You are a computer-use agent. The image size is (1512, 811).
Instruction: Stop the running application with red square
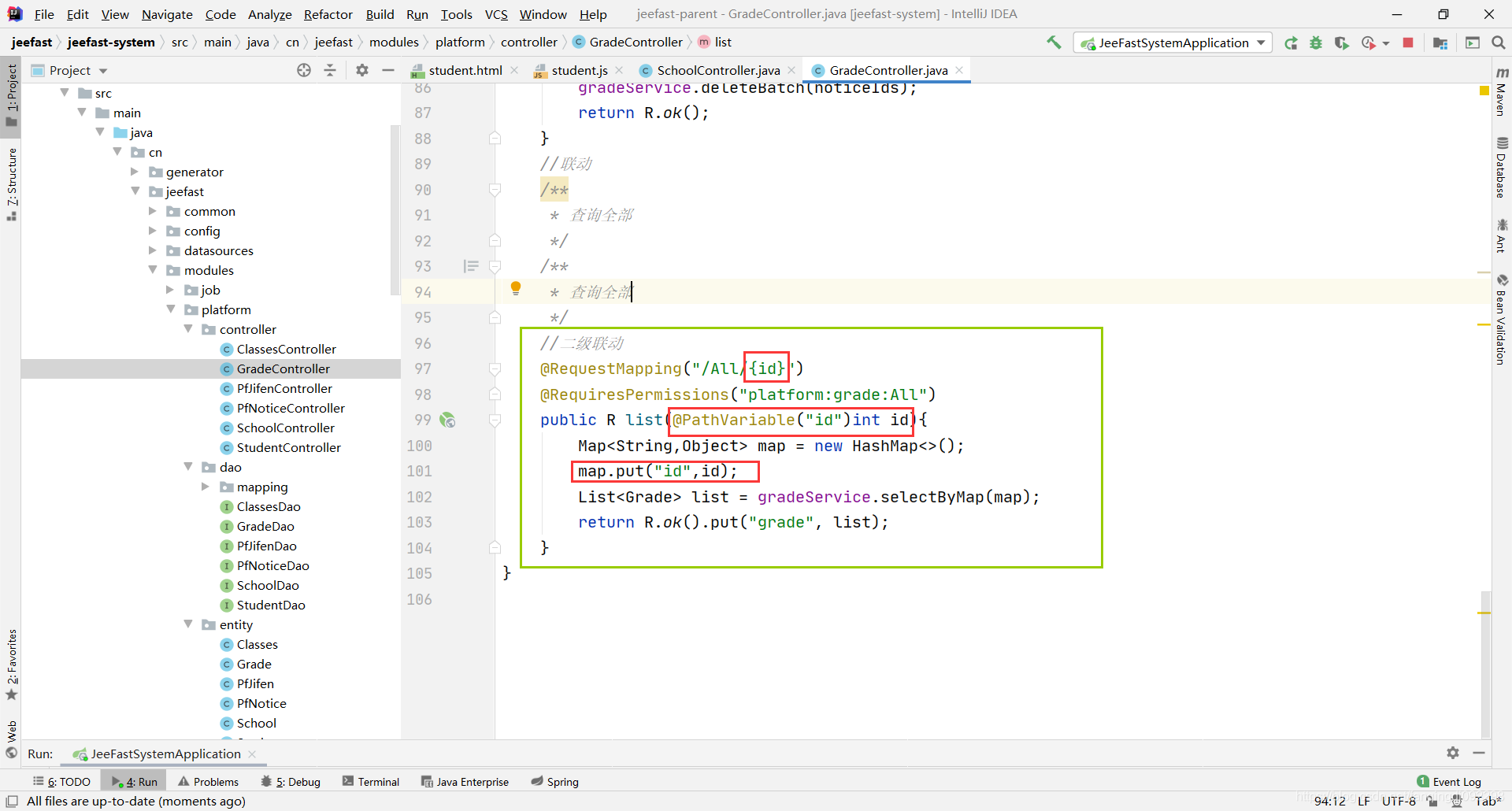tap(1408, 43)
